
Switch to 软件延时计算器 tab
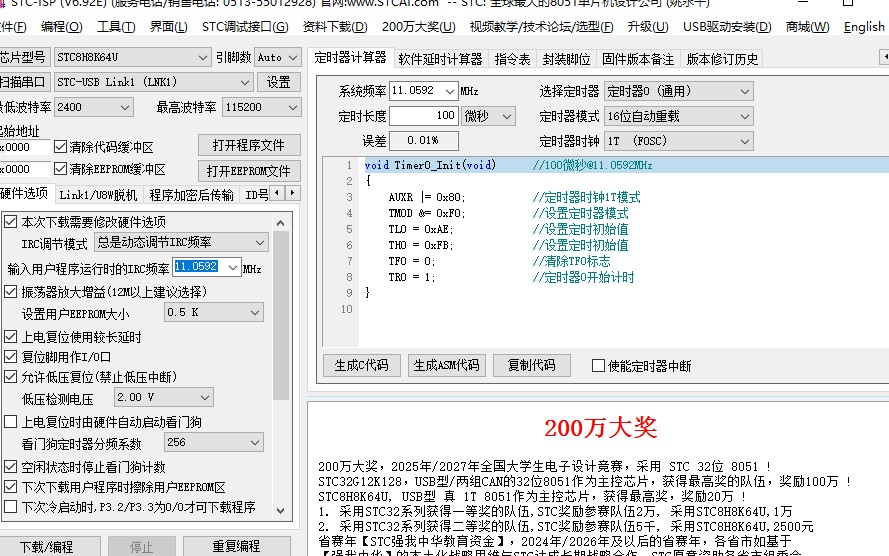pyautogui.click(x=440, y=59)
